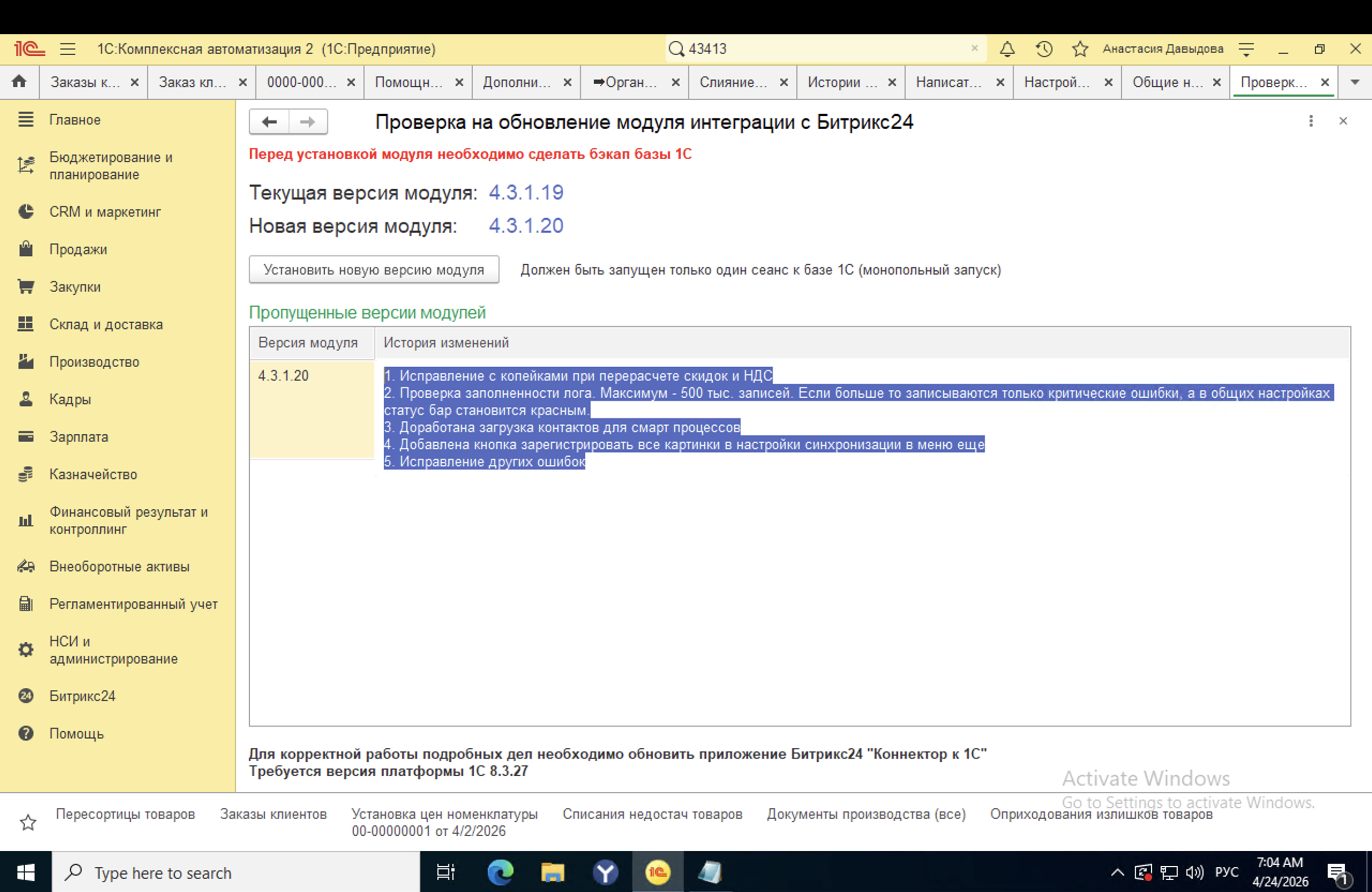Switch to the Помощн... tab
Image resolution: width=1372 pixels, height=892 pixels.
[x=409, y=82]
